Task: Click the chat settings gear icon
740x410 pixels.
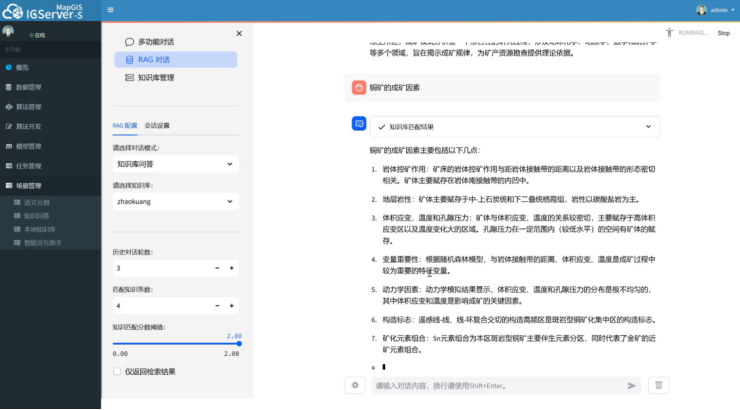Action: tap(355, 385)
